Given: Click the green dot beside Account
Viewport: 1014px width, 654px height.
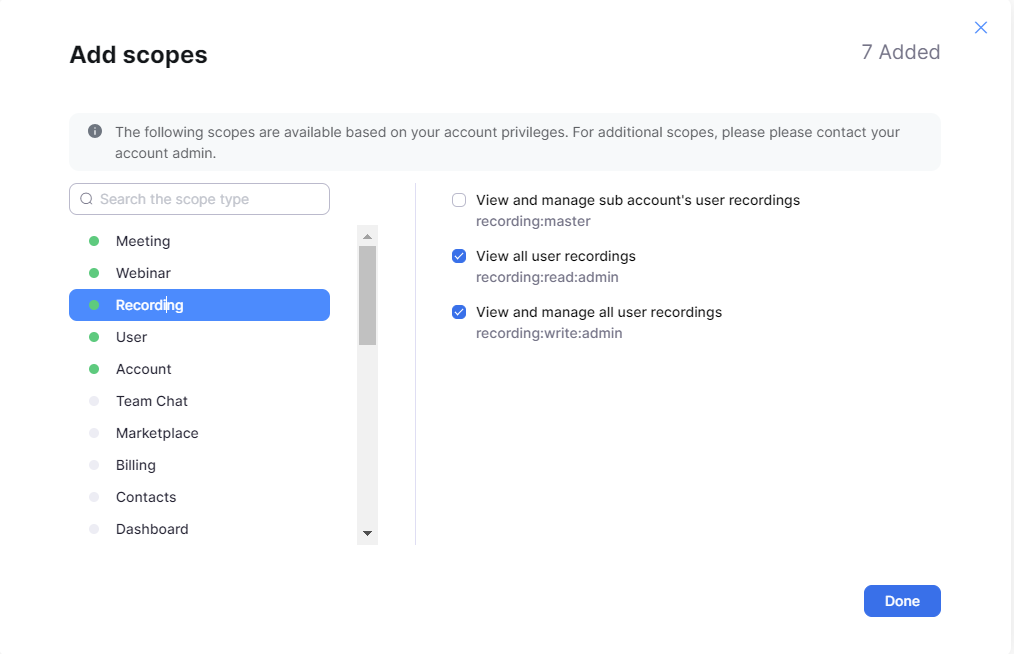Looking at the screenshot, I should (94, 369).
